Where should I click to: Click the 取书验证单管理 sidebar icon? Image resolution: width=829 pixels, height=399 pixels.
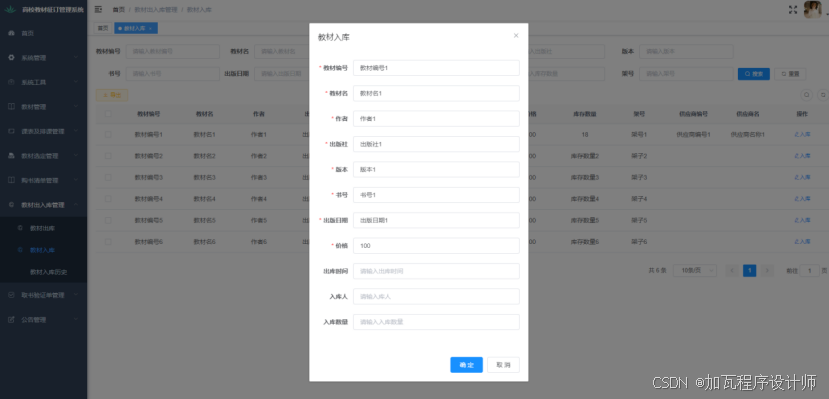[11, 295]
